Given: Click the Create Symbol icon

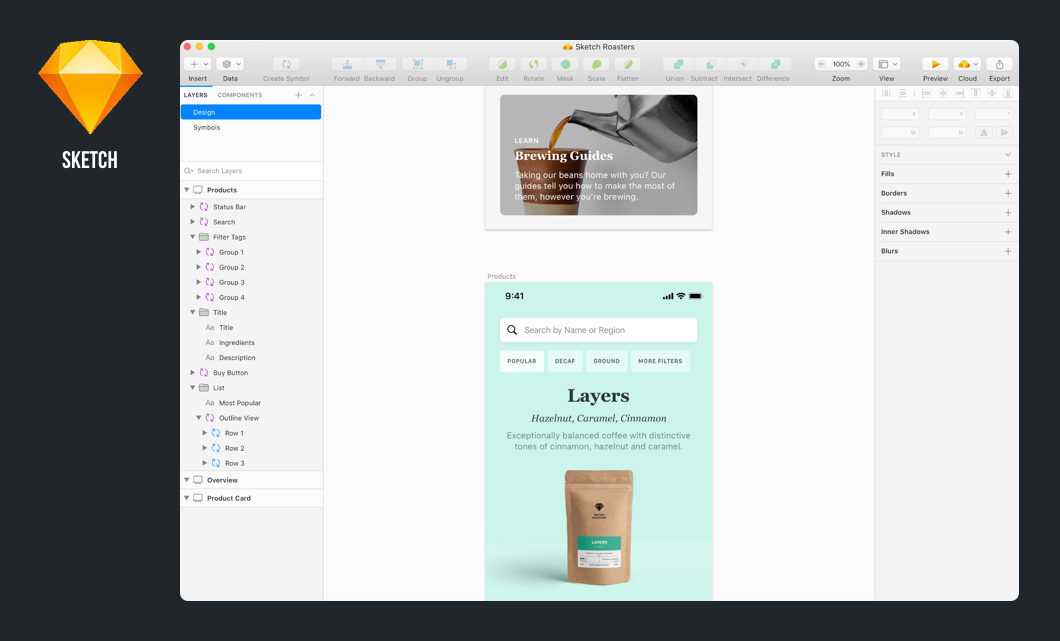Looking at the screenshot, I should pos(286,64).
